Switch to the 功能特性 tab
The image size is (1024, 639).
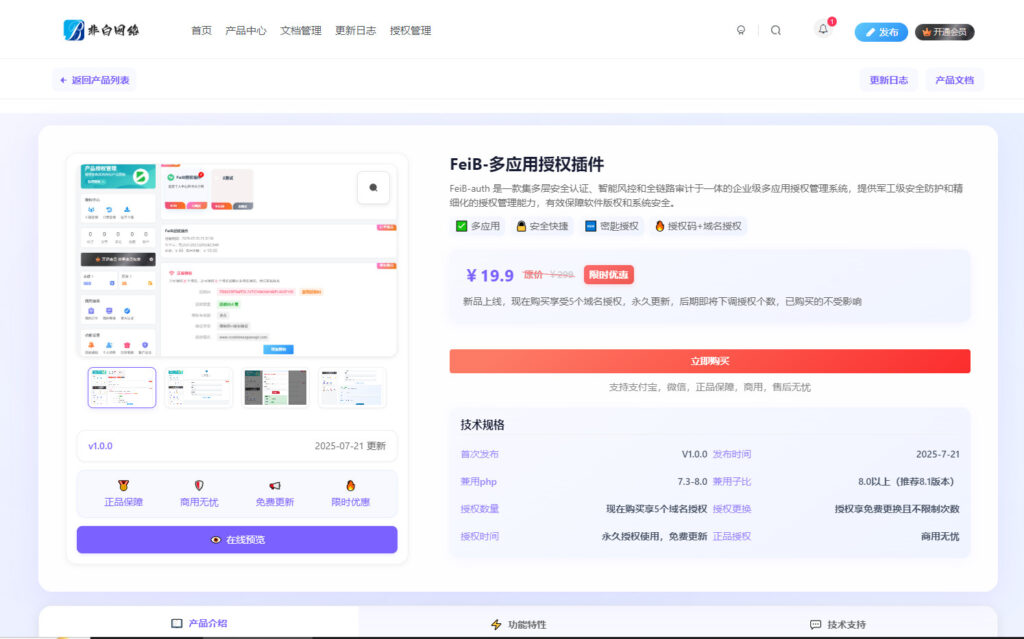click(x=518, y=624)
